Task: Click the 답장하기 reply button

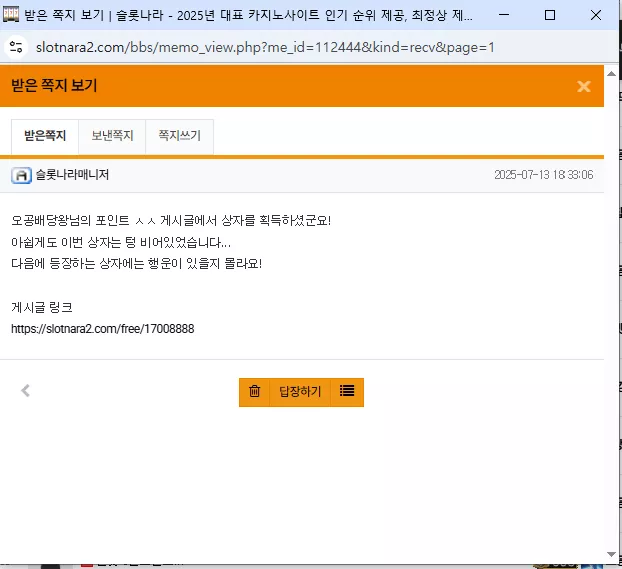Action: point(300,392)
